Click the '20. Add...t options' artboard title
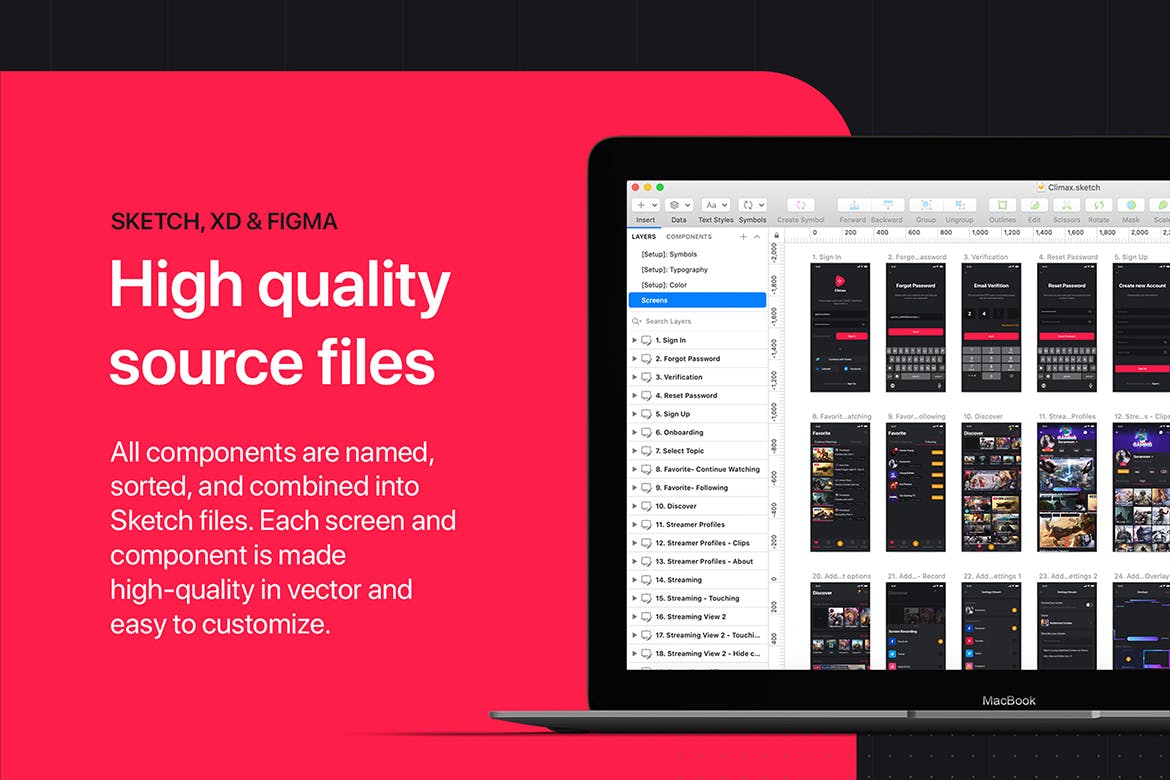1170x780 pixels. coord(841,576)
